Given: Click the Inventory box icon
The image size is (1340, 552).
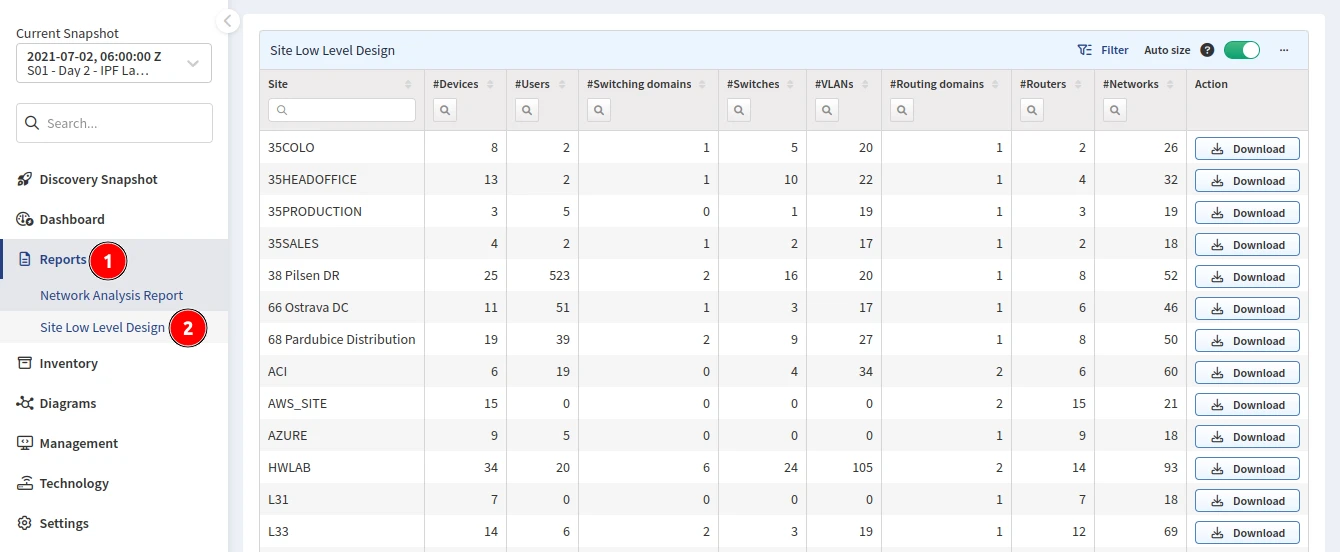Looking at the screenshot, I should pyautogui.click(x=25, y=363).
